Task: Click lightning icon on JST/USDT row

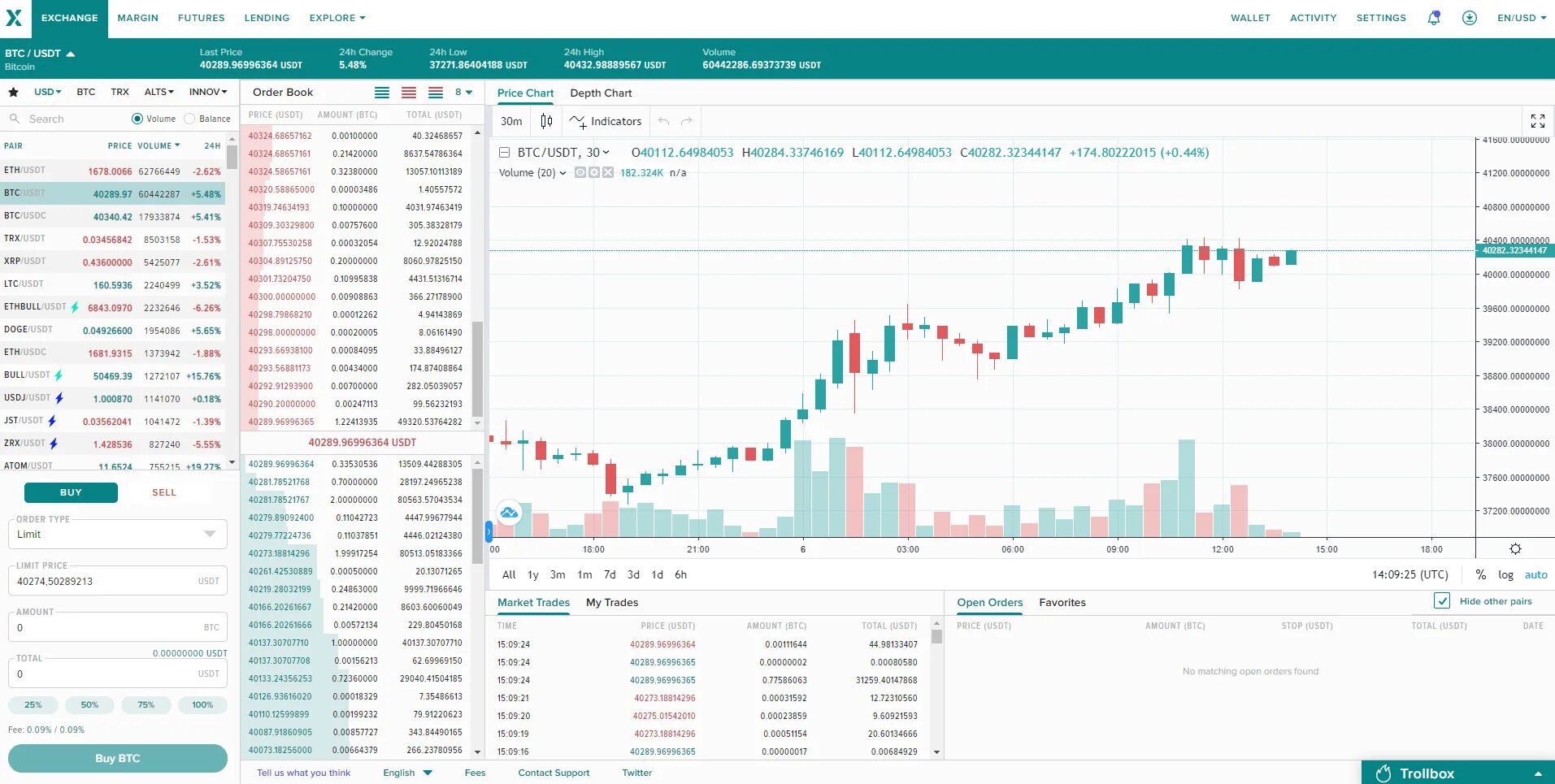Action: coord(52,421)
